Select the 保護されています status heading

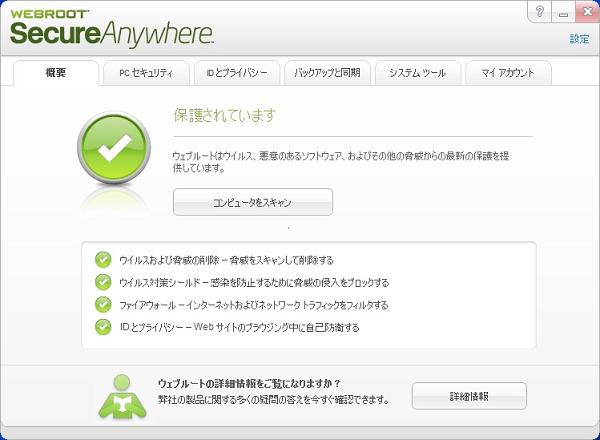225,115
